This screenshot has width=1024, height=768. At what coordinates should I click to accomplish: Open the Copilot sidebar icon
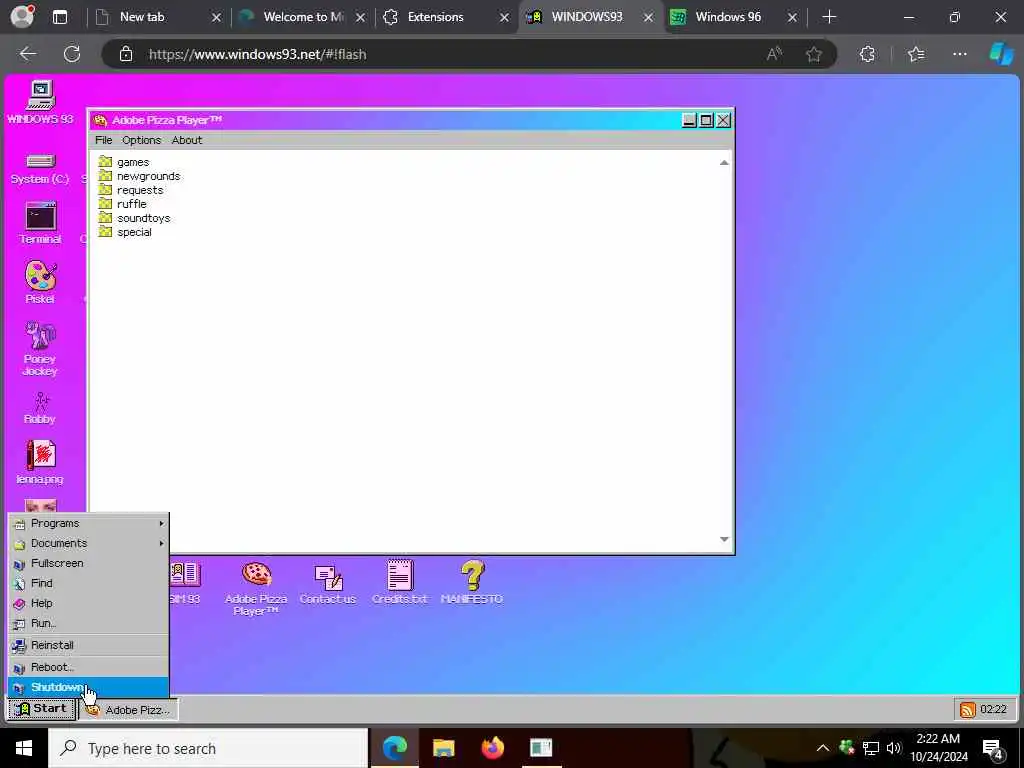(1001, 54)
